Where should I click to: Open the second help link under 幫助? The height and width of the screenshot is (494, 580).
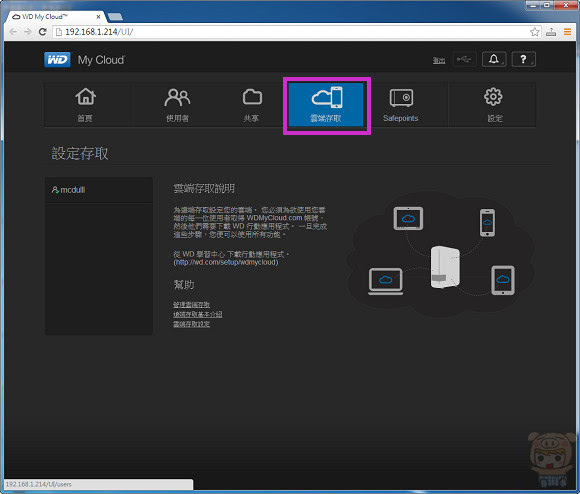point(198,314)
